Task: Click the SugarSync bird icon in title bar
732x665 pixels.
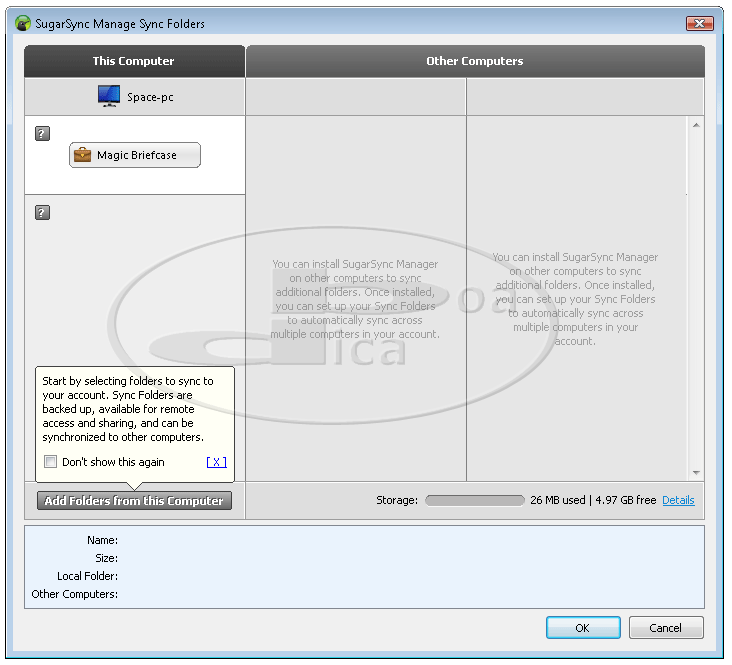Action: (22, 23)
